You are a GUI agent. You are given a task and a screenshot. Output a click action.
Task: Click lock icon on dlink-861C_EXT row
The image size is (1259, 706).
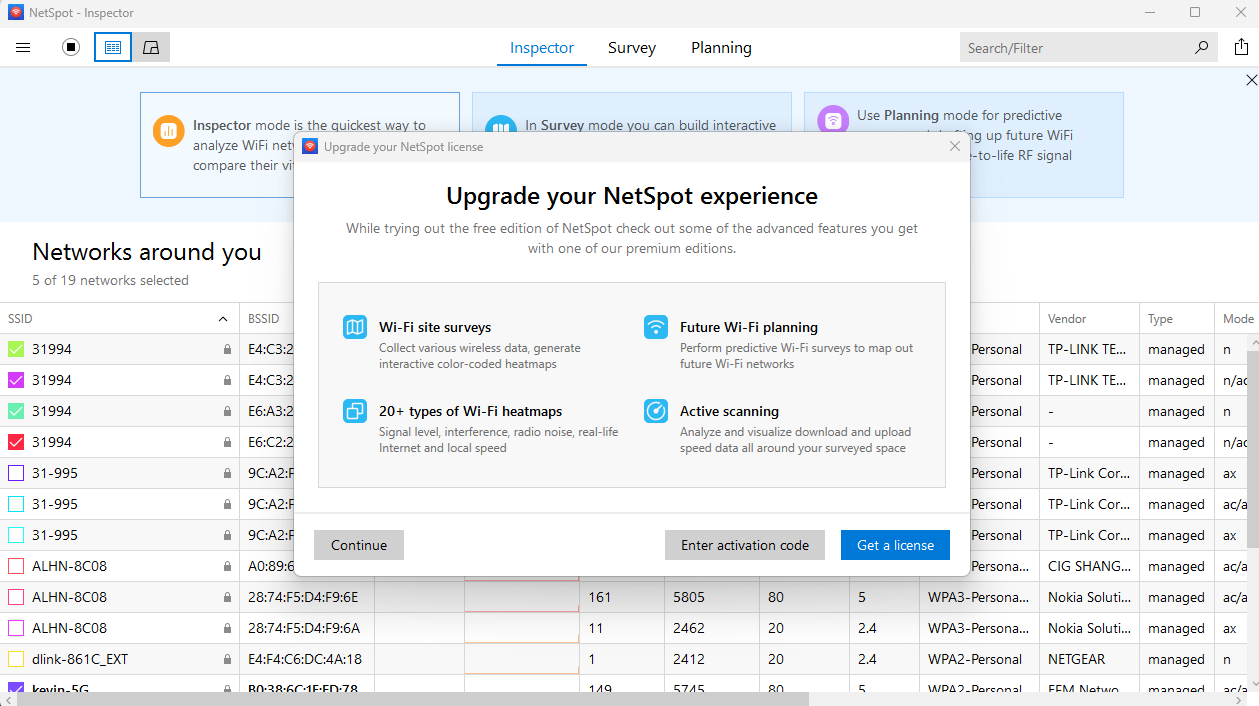227,660
